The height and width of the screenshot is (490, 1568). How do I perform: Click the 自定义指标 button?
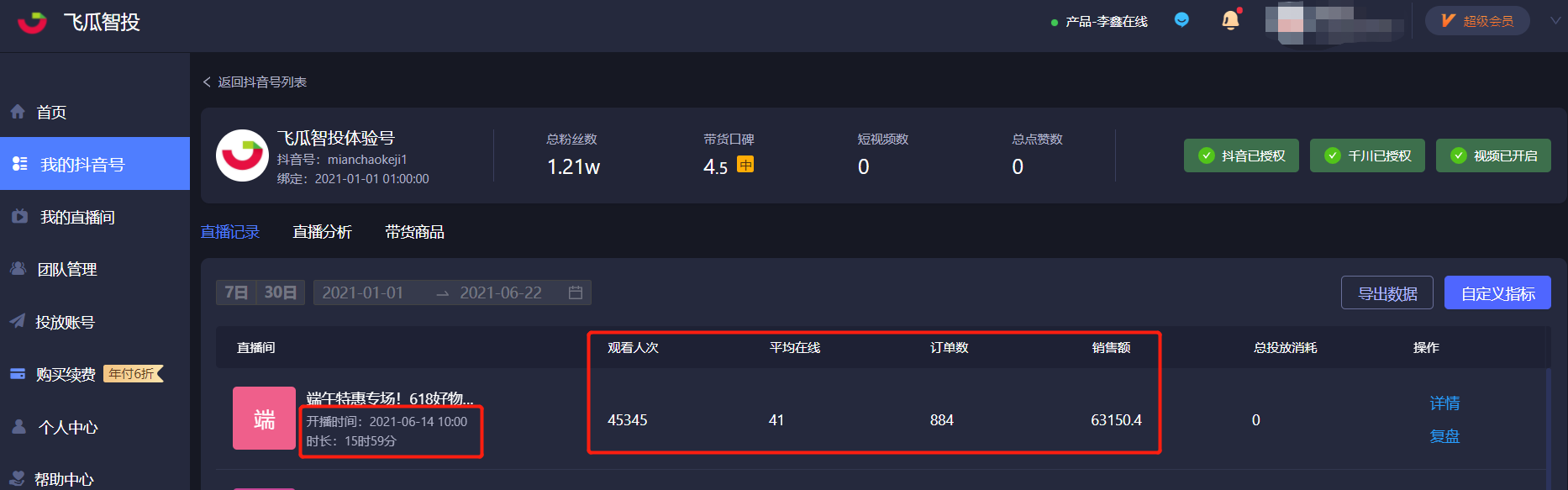tap(1497, 293)
